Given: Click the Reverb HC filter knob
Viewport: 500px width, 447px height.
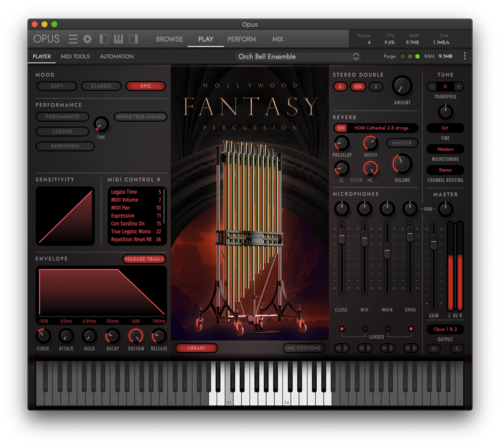Looking at the screenshot, I should [370, 168].
